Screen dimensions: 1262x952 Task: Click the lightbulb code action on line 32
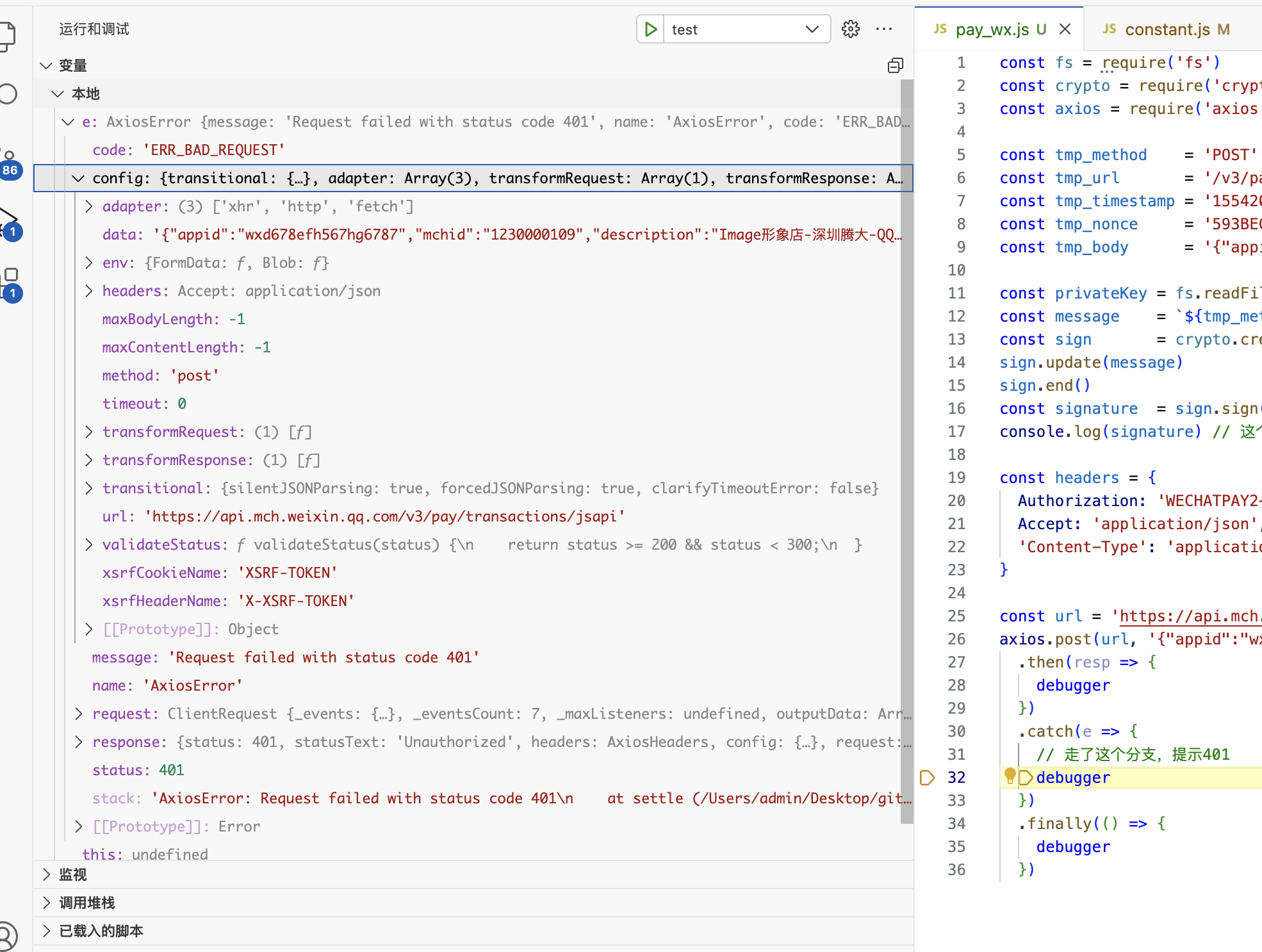[x=1010, y=776]
